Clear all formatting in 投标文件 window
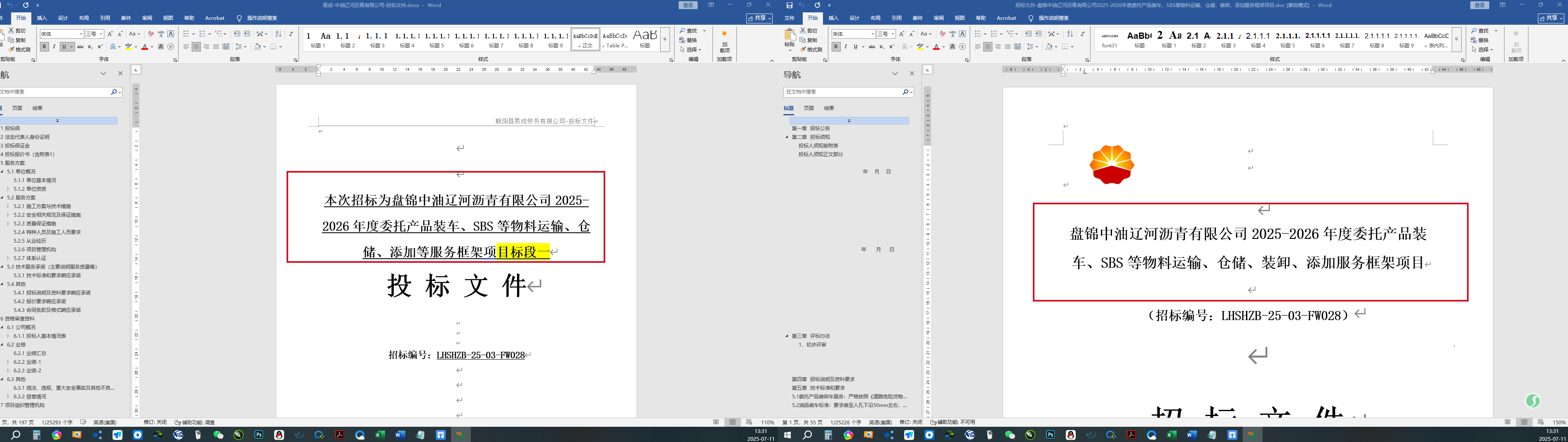 (x=151, y=34)
